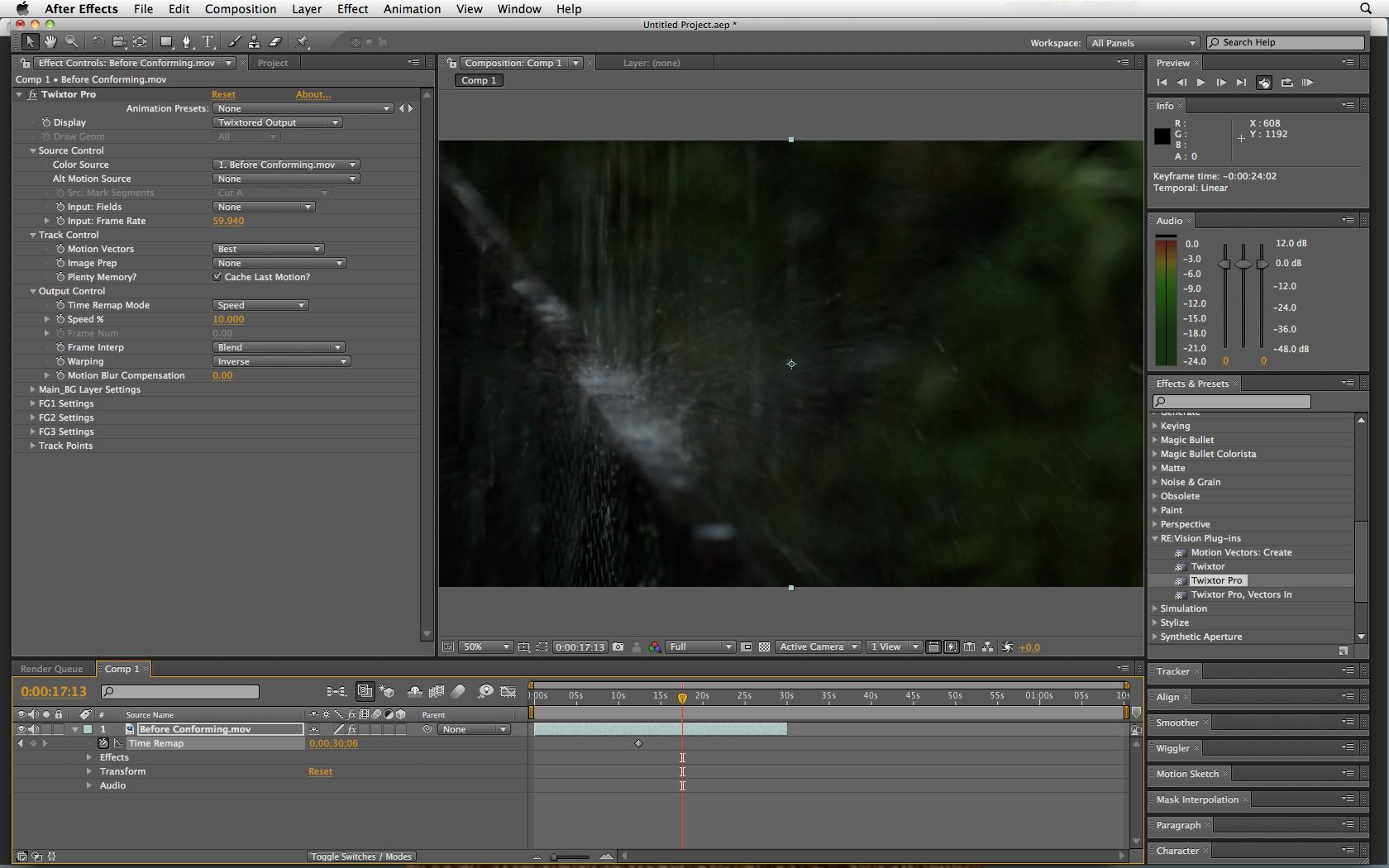Click Transform Reset in timeline
Image resolution: width=1389 pixels, height=868 pixels.
tap(321, 771)
